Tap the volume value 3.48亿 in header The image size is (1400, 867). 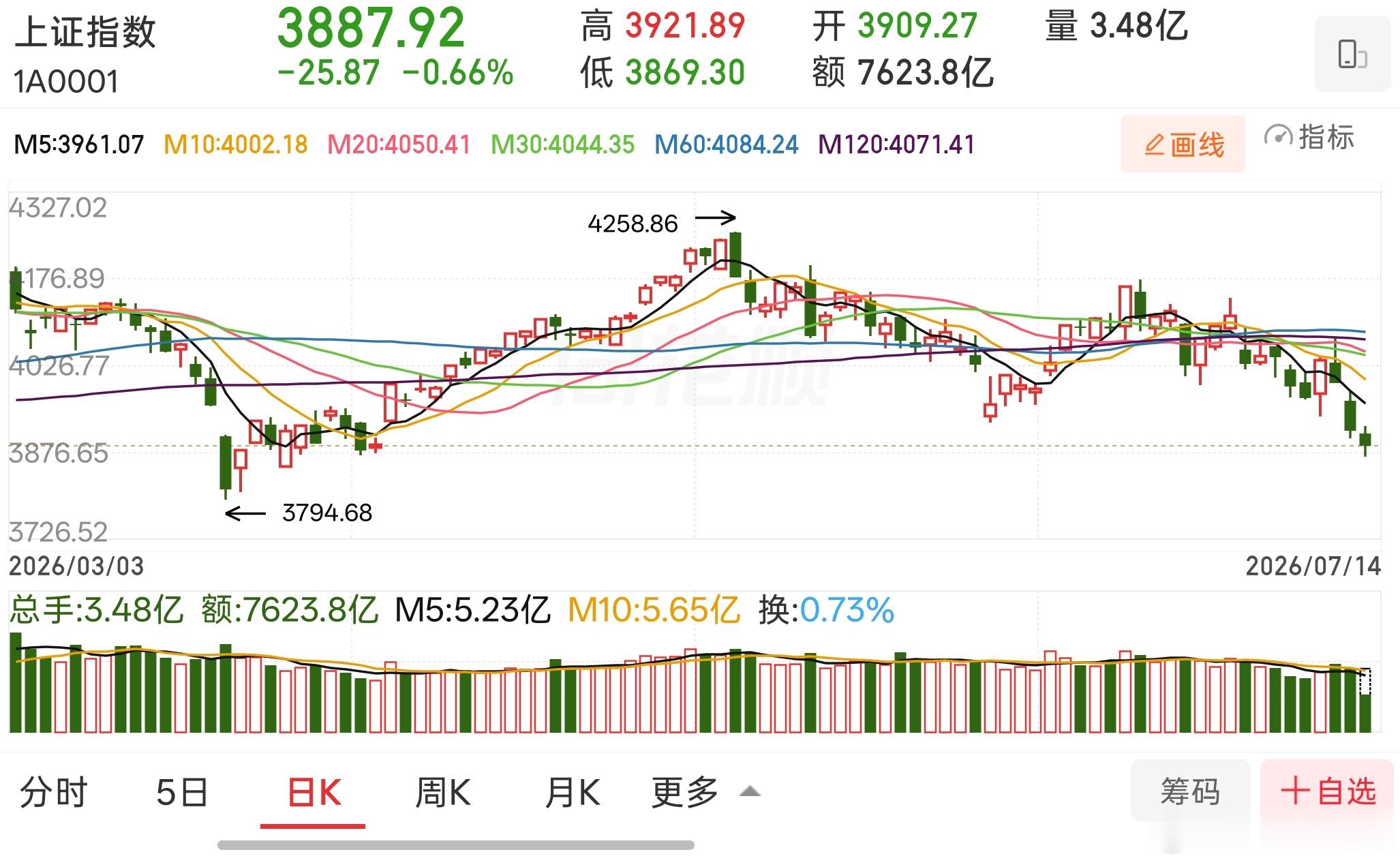coord(1139,26)
